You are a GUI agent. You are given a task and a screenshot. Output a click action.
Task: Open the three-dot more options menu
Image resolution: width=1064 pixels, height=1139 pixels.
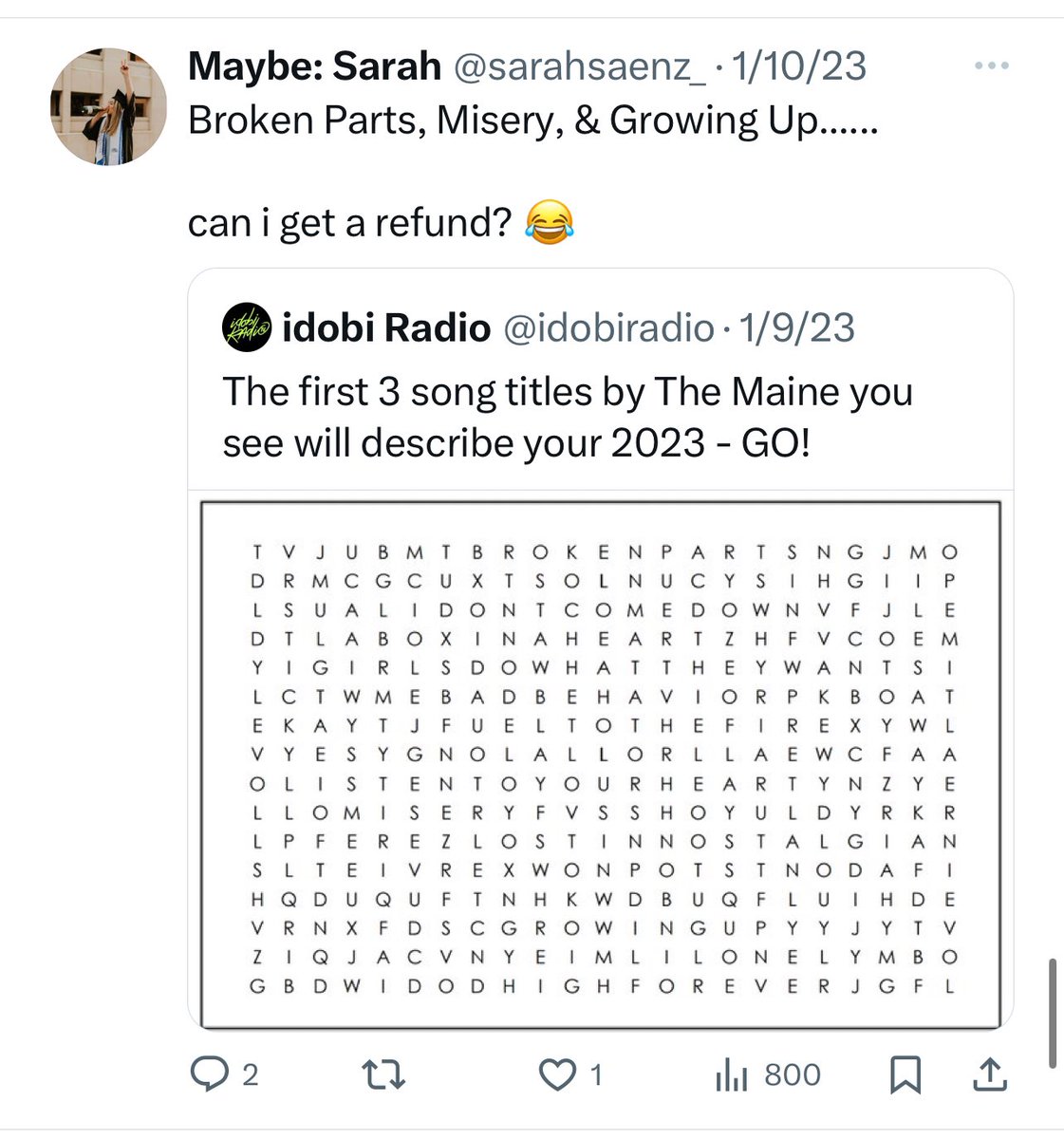click(x=992, y=65)
